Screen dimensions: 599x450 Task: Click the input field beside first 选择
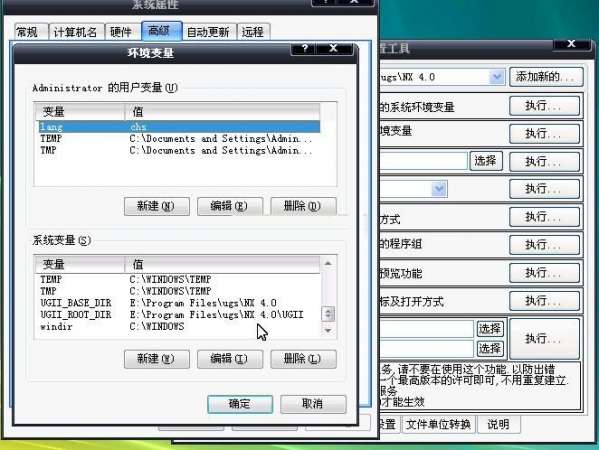pos(424,161)
